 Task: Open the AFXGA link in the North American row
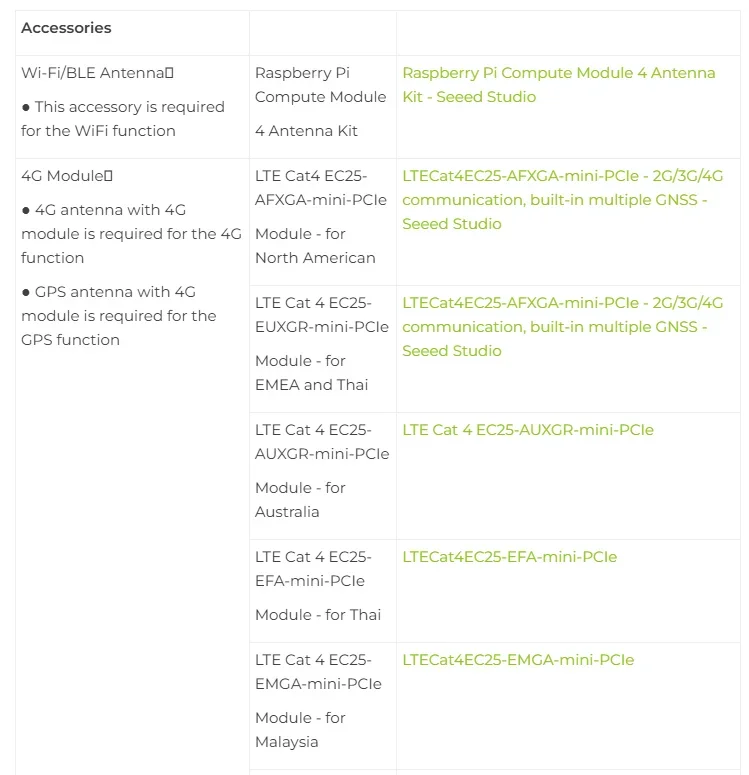(x=562, y=200)
